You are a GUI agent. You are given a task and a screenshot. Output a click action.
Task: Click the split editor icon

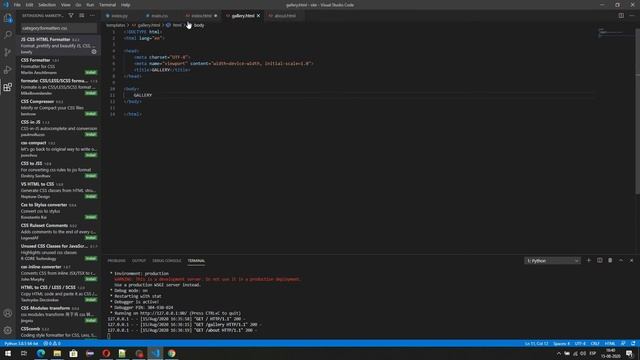(x=621, y=16)
